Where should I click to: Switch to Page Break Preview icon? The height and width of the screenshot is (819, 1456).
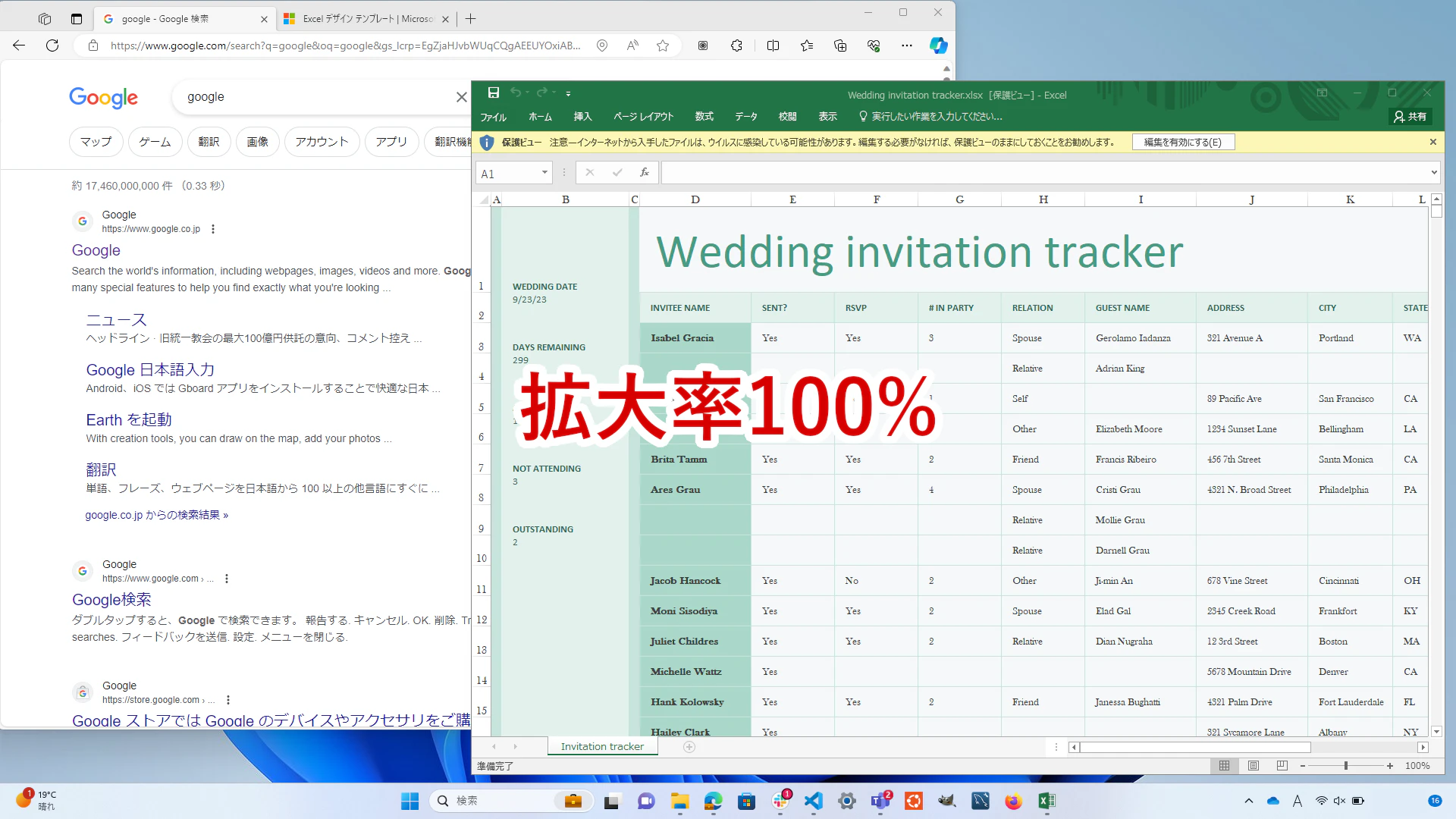pos(1282,766)
